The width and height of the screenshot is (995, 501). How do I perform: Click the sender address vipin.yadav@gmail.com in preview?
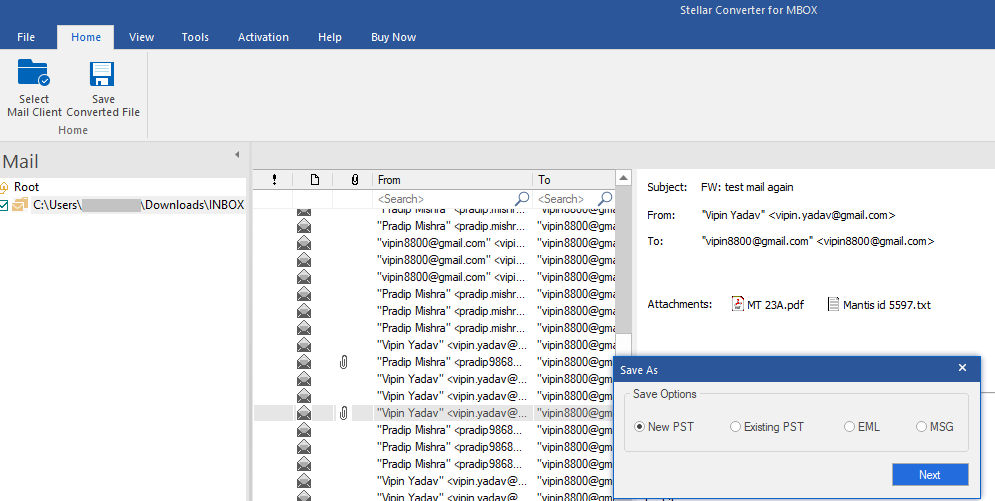pyautogui.click(x=831, y=215)
